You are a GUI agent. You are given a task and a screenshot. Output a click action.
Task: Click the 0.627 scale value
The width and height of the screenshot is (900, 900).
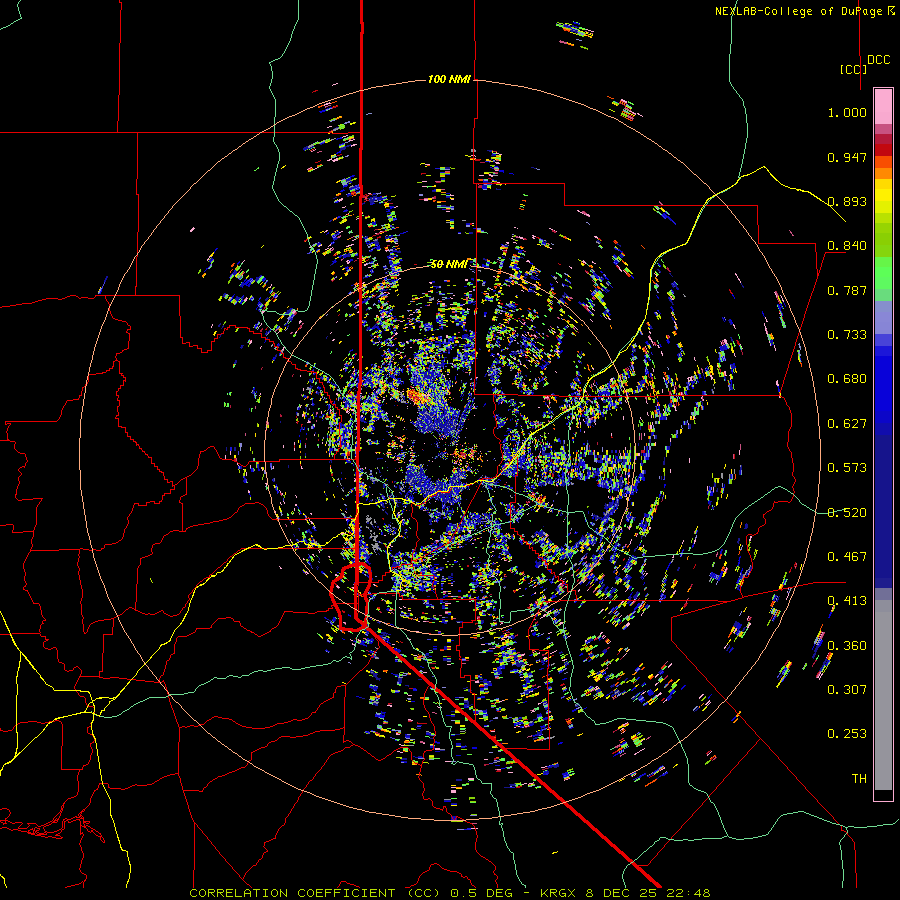click(847, 424)
